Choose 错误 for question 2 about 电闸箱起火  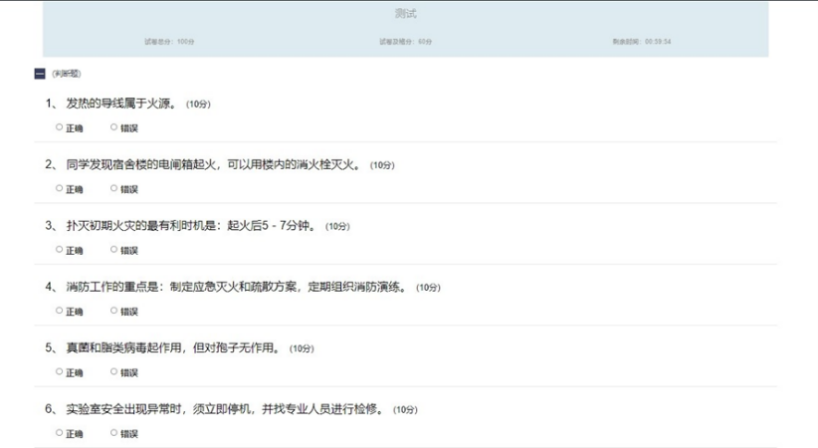pyautogui.click(x=114, y=188)
